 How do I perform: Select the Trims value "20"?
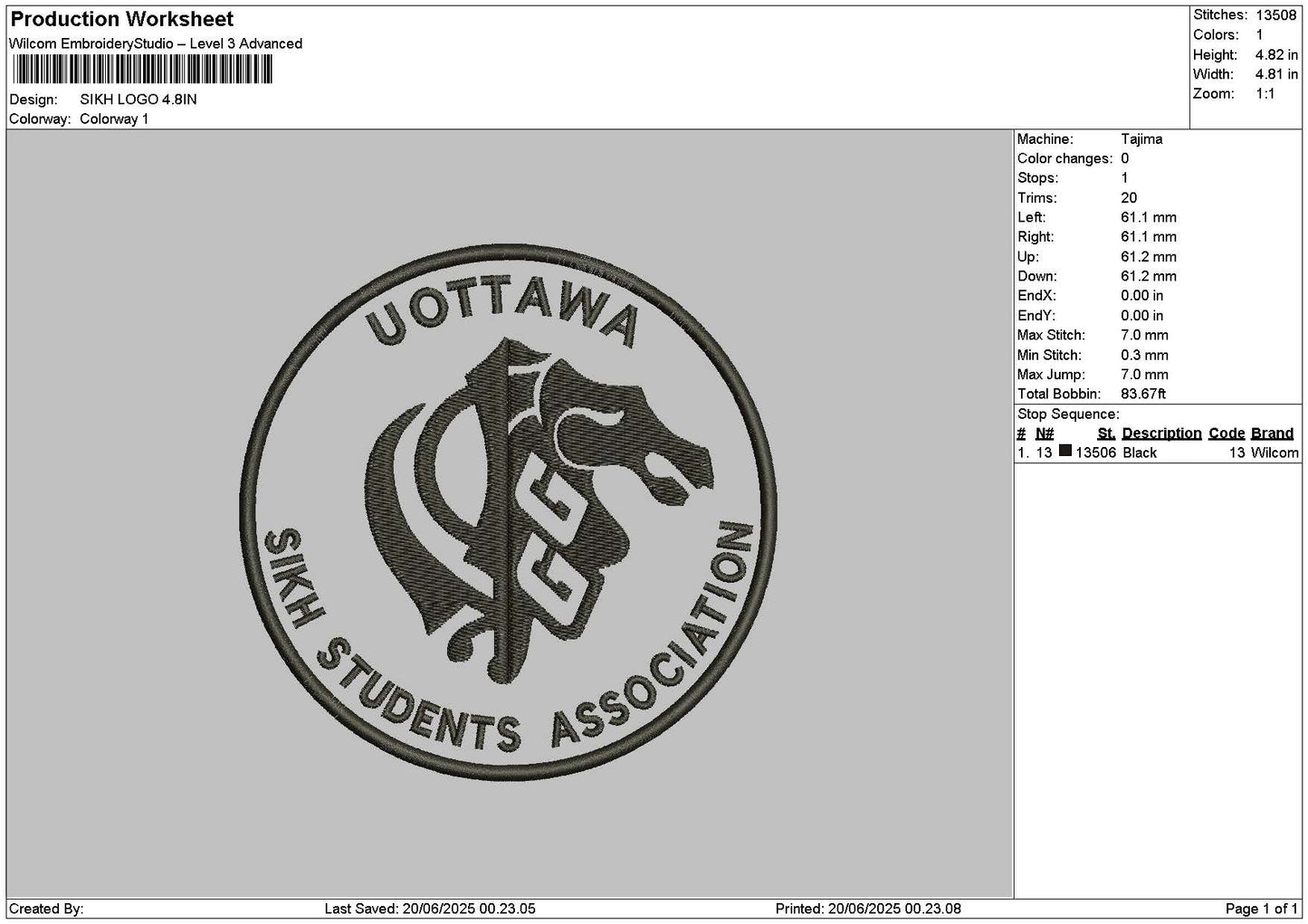click(1129, 198)
